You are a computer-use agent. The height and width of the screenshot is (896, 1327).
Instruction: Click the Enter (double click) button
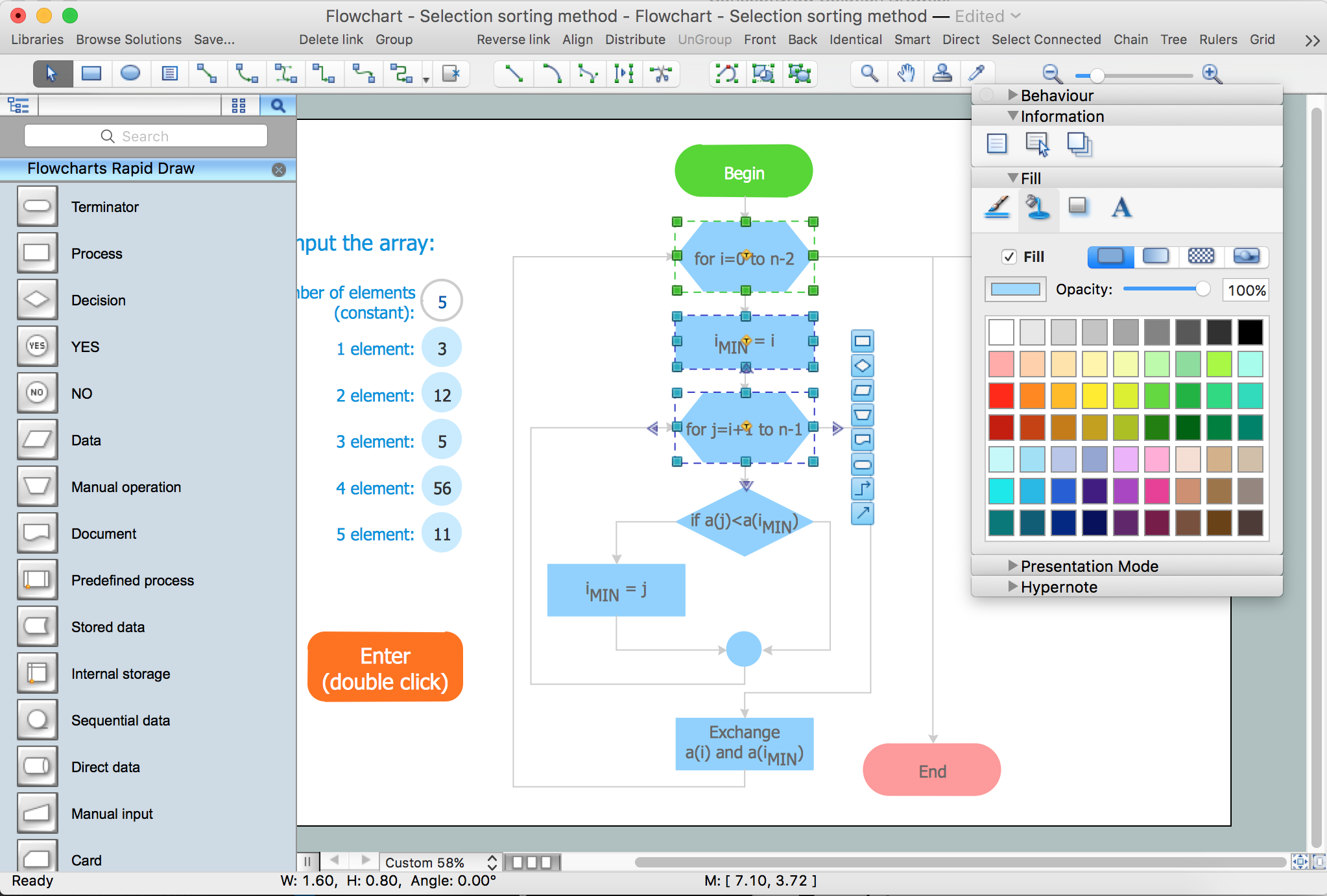pyautogui.click(x=385, y=668)
